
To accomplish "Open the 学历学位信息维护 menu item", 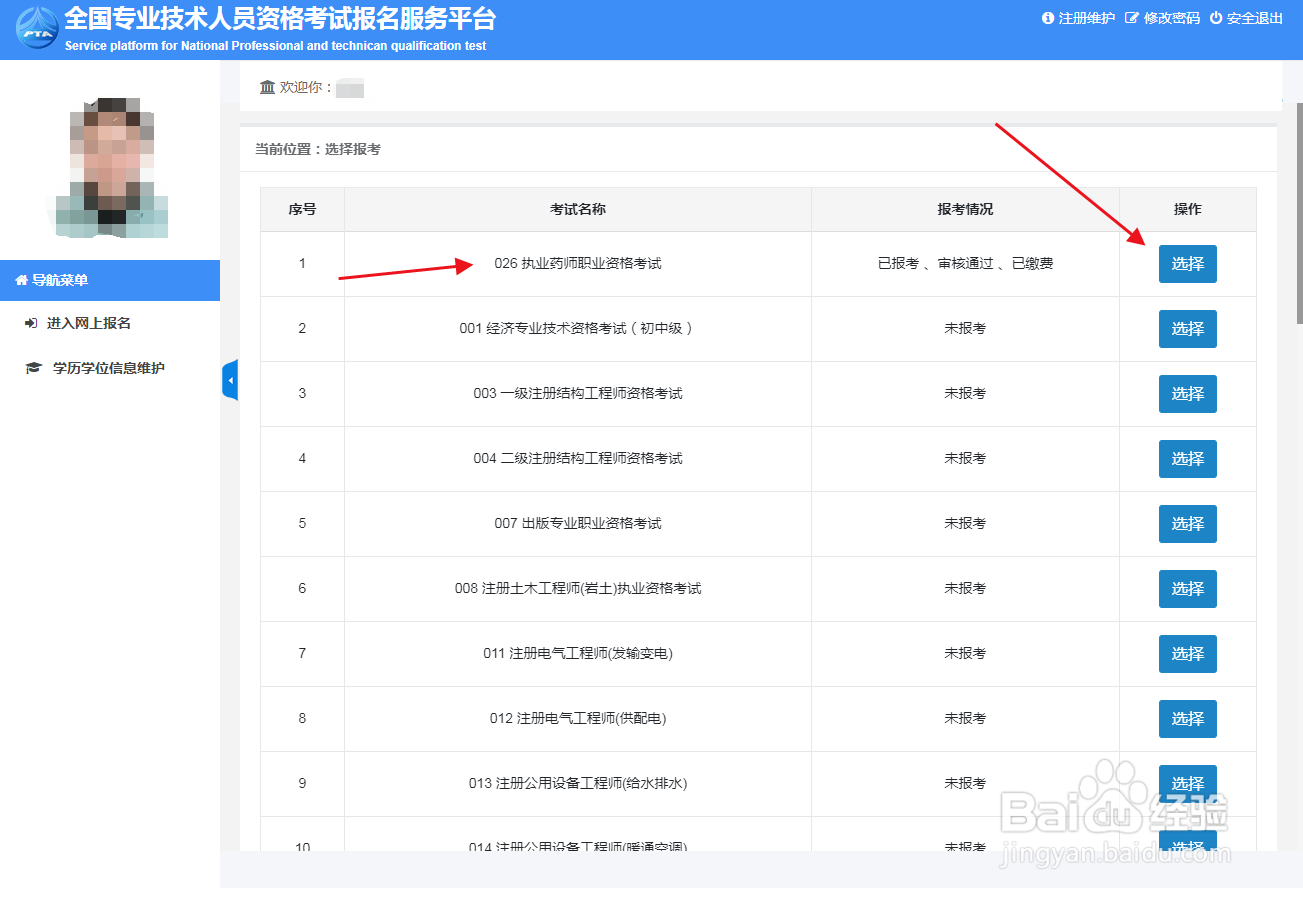I will [95, 367].
